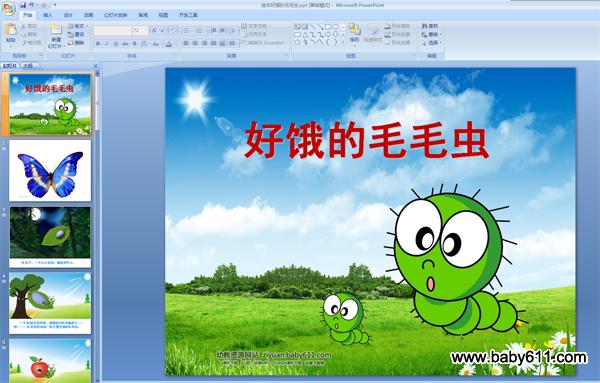Click the Replace (替换) button
This screenshot has width=600, height=383.
tap(431, 34)
